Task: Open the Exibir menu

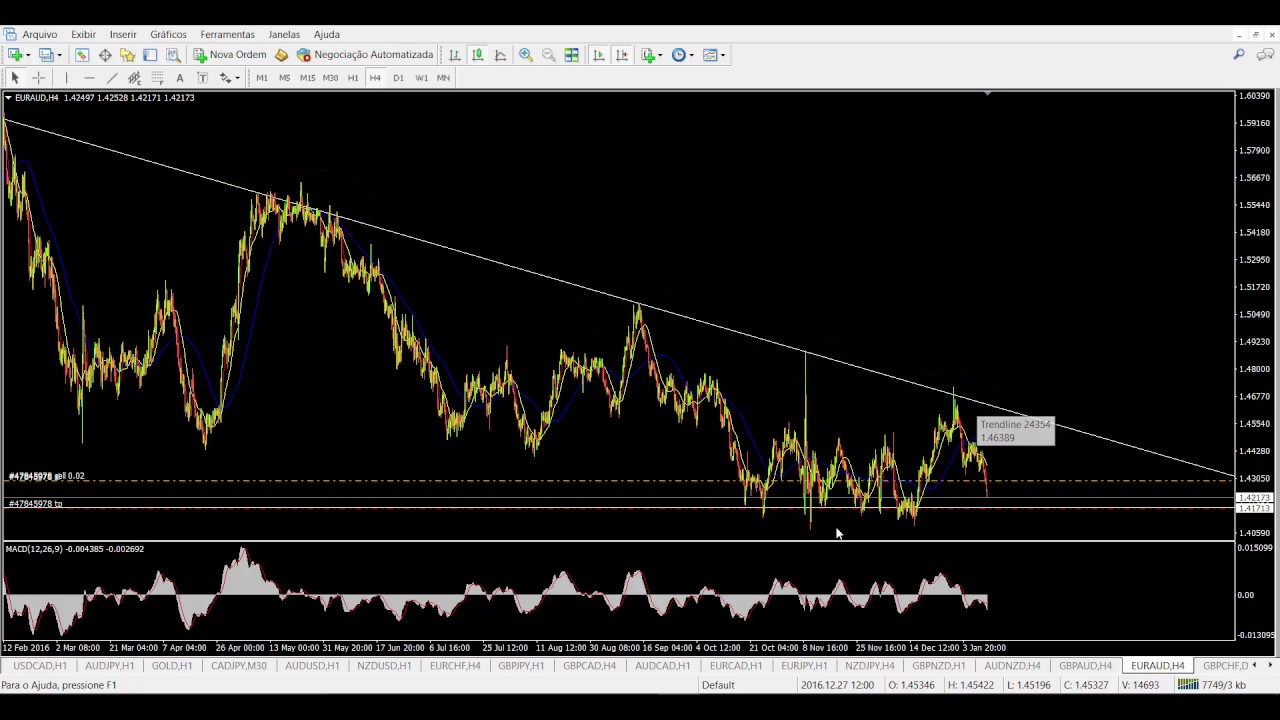Action: (x=83, y=34)
